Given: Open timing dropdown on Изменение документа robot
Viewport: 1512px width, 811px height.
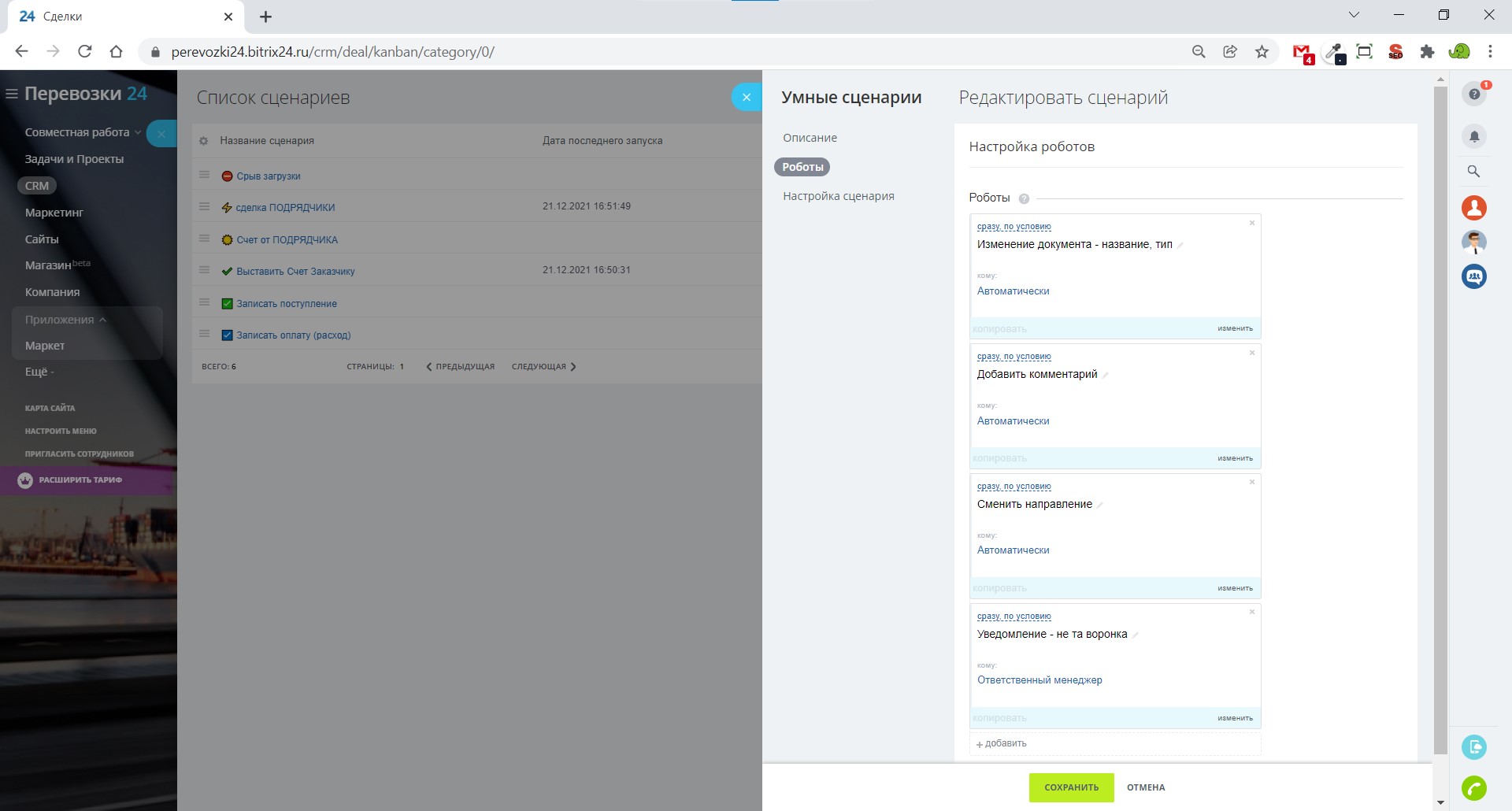Looking at the screenshot, I should tap(1014, 227).
